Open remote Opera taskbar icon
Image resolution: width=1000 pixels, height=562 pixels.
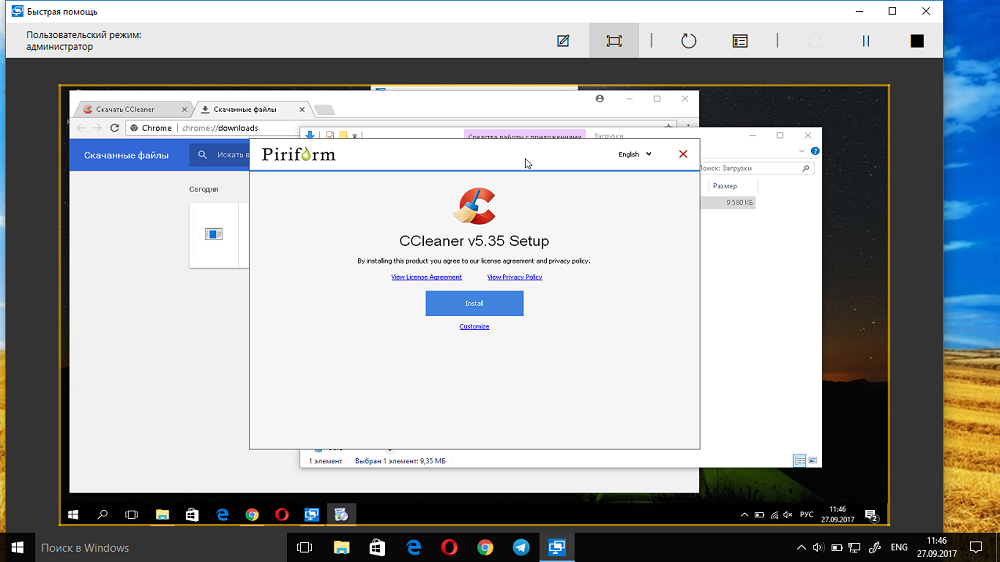pos(281,515)
